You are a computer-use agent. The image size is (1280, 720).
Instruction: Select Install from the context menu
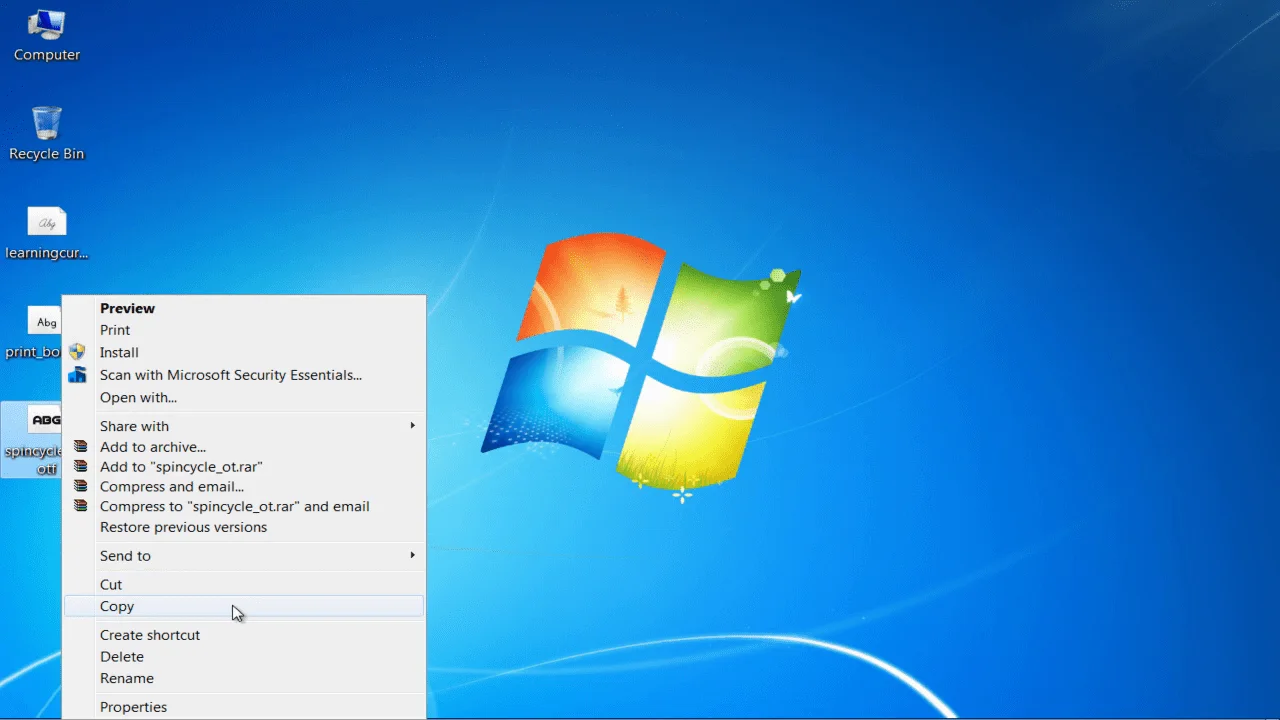(x=244, y=352)
